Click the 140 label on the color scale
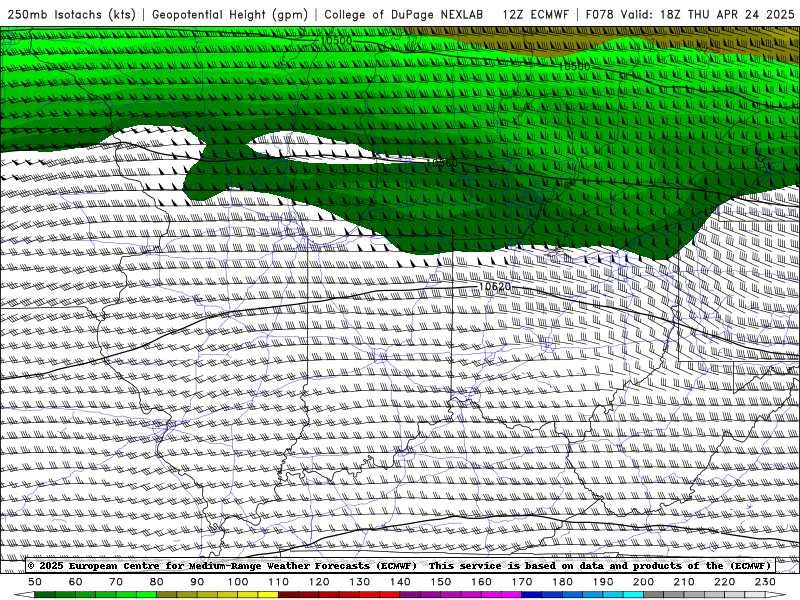 (400, 582)
